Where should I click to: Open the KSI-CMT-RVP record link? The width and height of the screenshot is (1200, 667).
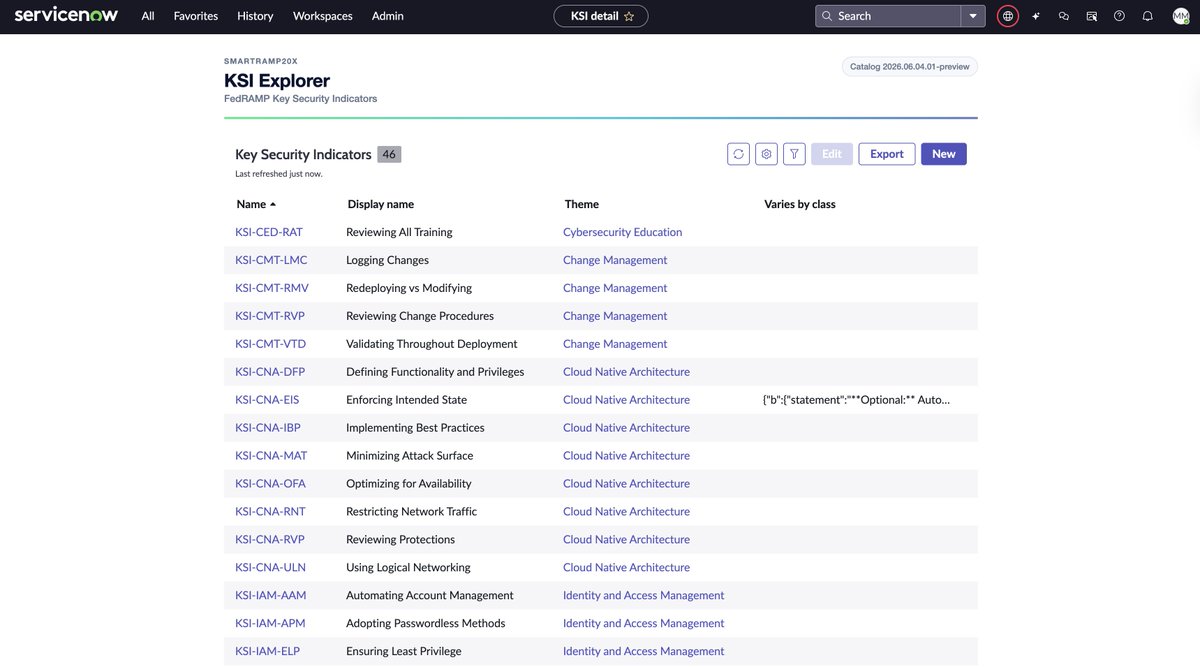[270, 316]
